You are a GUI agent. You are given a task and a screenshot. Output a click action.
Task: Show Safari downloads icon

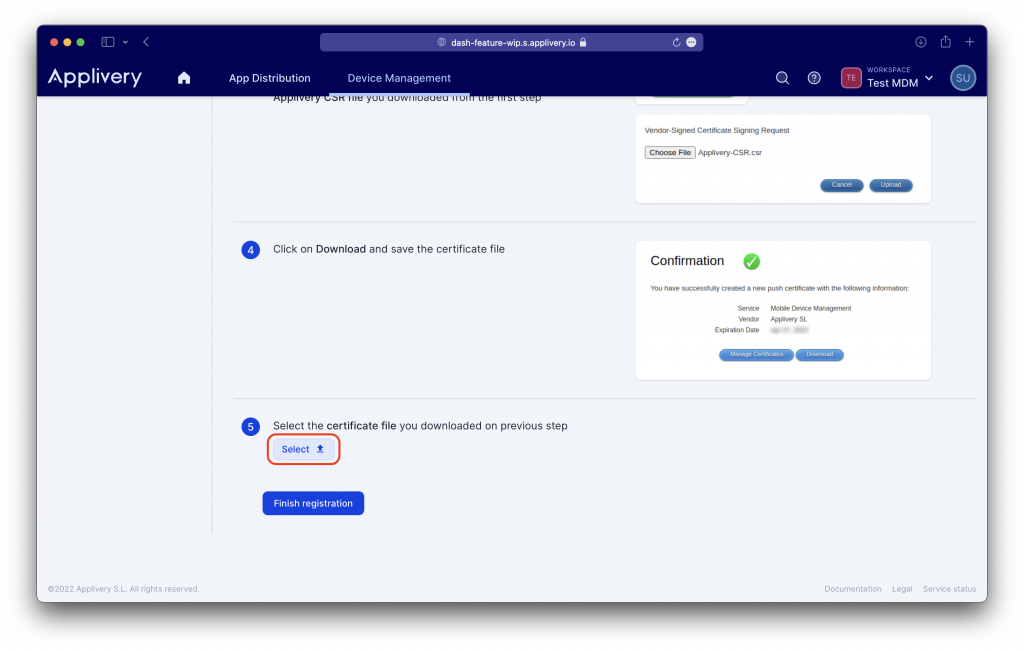(921, 42)
